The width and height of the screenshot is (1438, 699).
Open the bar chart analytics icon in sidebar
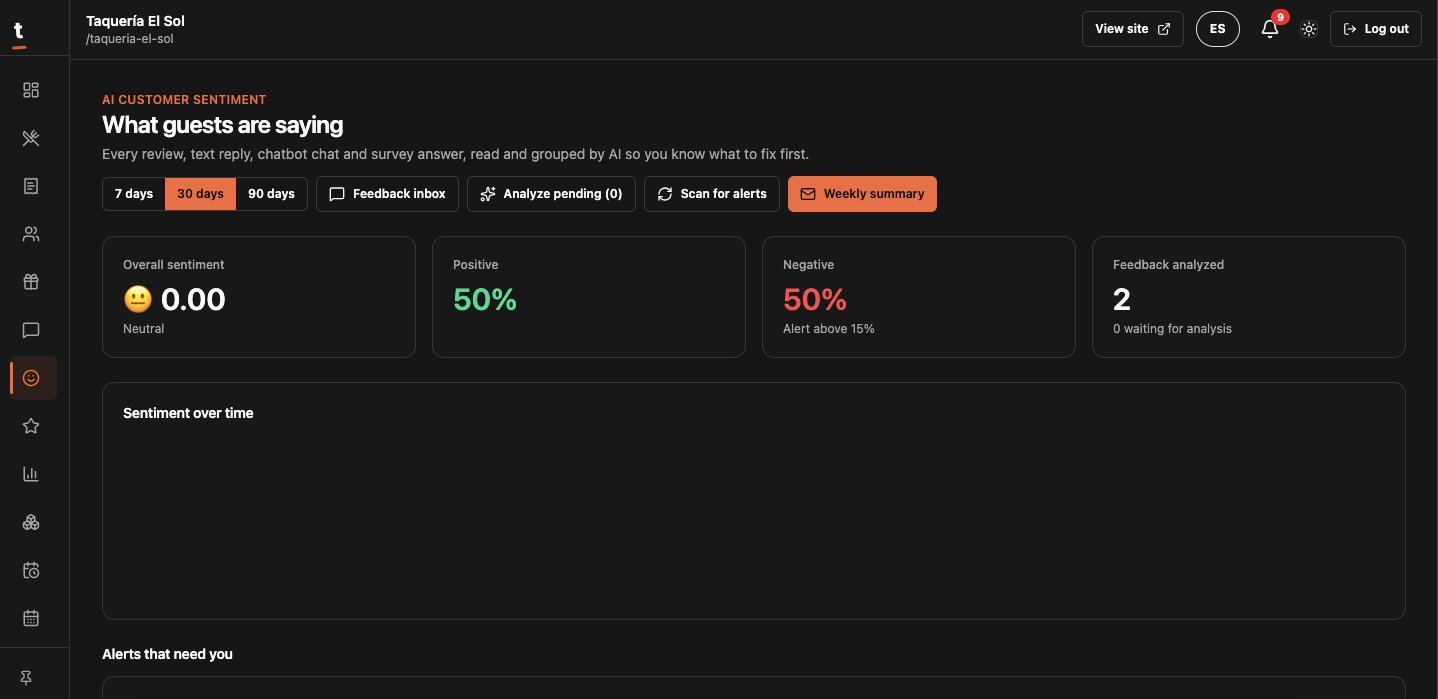click(x=31, y=474)
